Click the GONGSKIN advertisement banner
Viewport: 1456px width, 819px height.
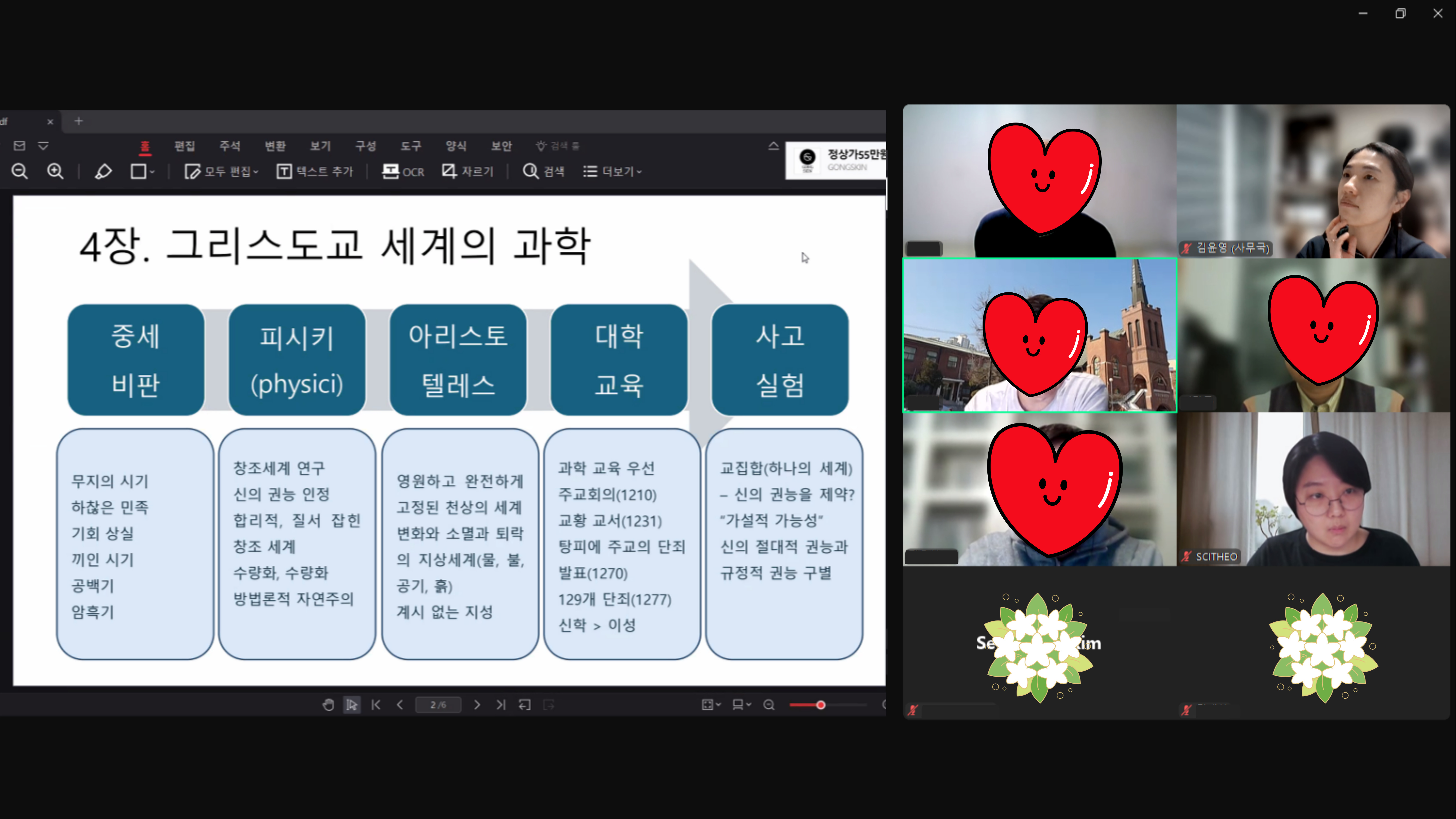click(x=836, y=160)
